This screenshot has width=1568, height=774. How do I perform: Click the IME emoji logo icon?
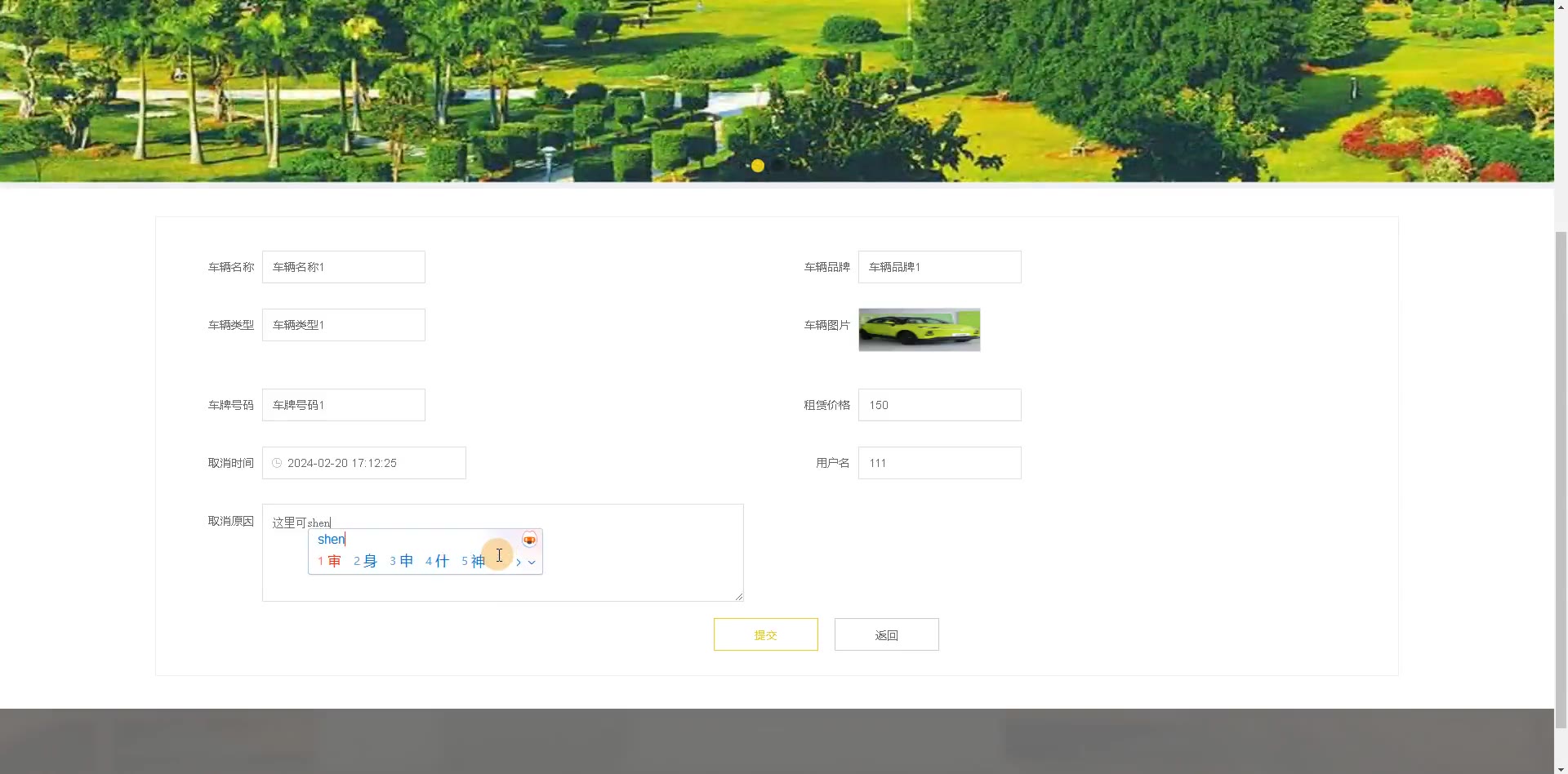[529, 540]
